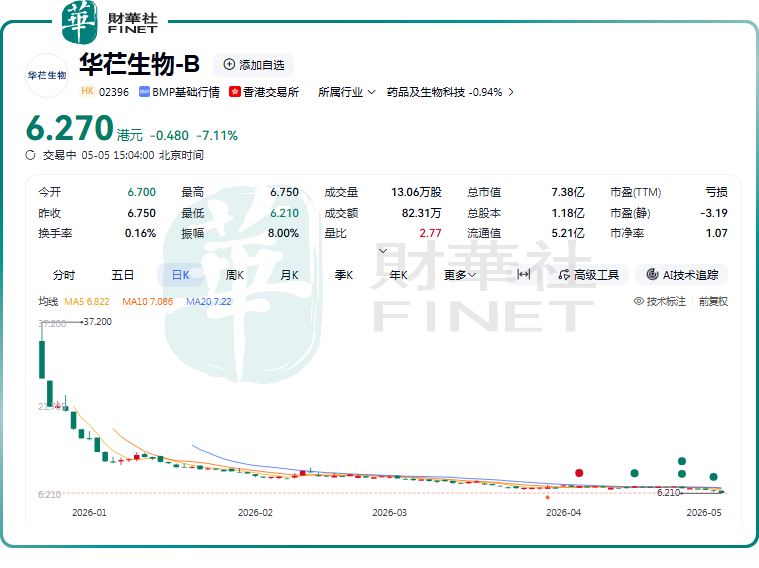Open the 高级工具 advanced tools button
759x568 pixels.
pyautogui.click(x=589, y=275)
